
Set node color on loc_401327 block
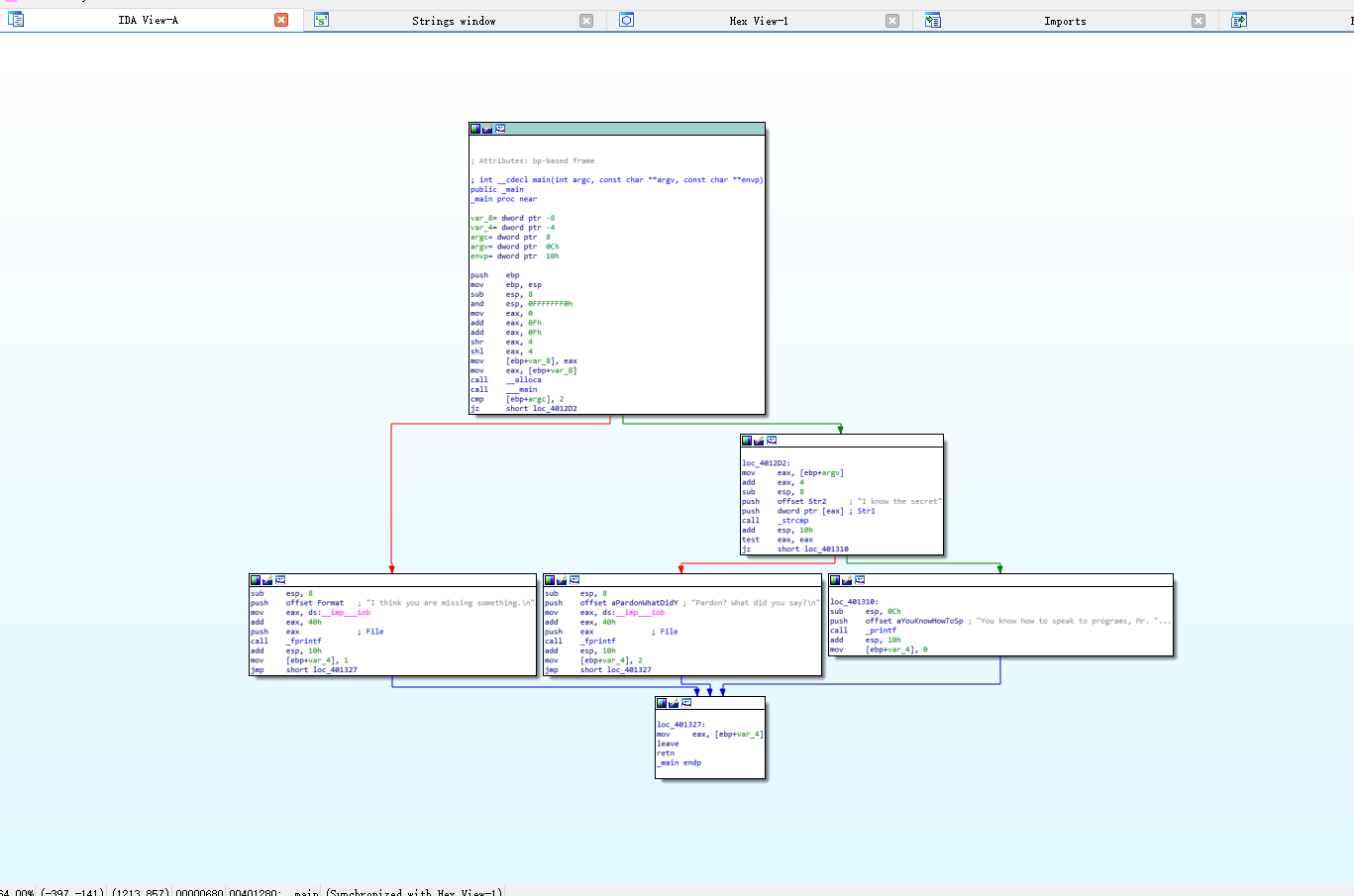(662, 703)
